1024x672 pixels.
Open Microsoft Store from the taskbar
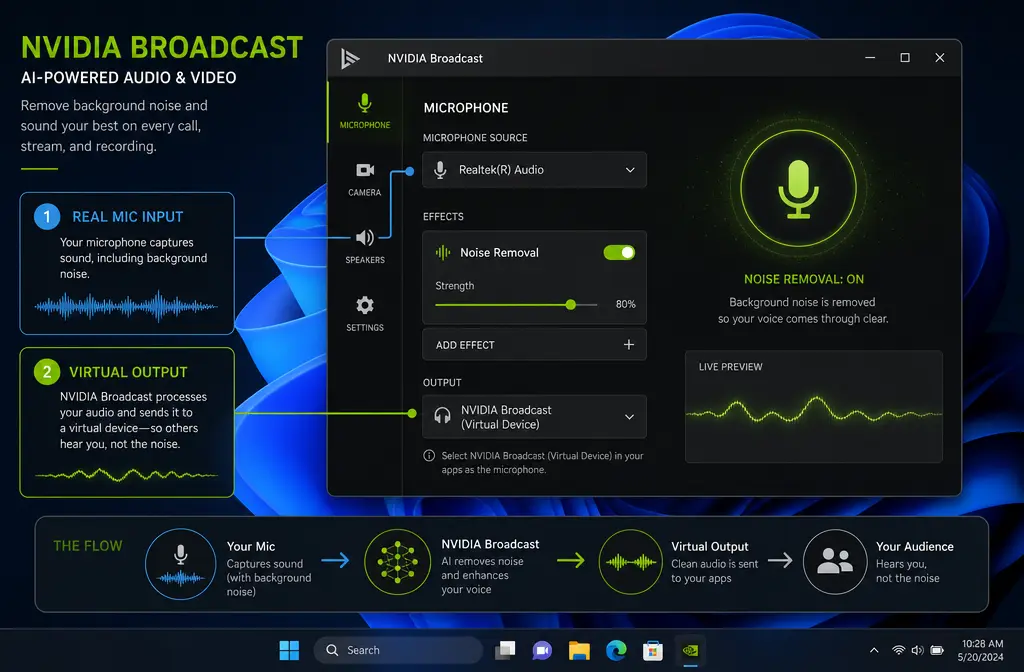point(652,650)
